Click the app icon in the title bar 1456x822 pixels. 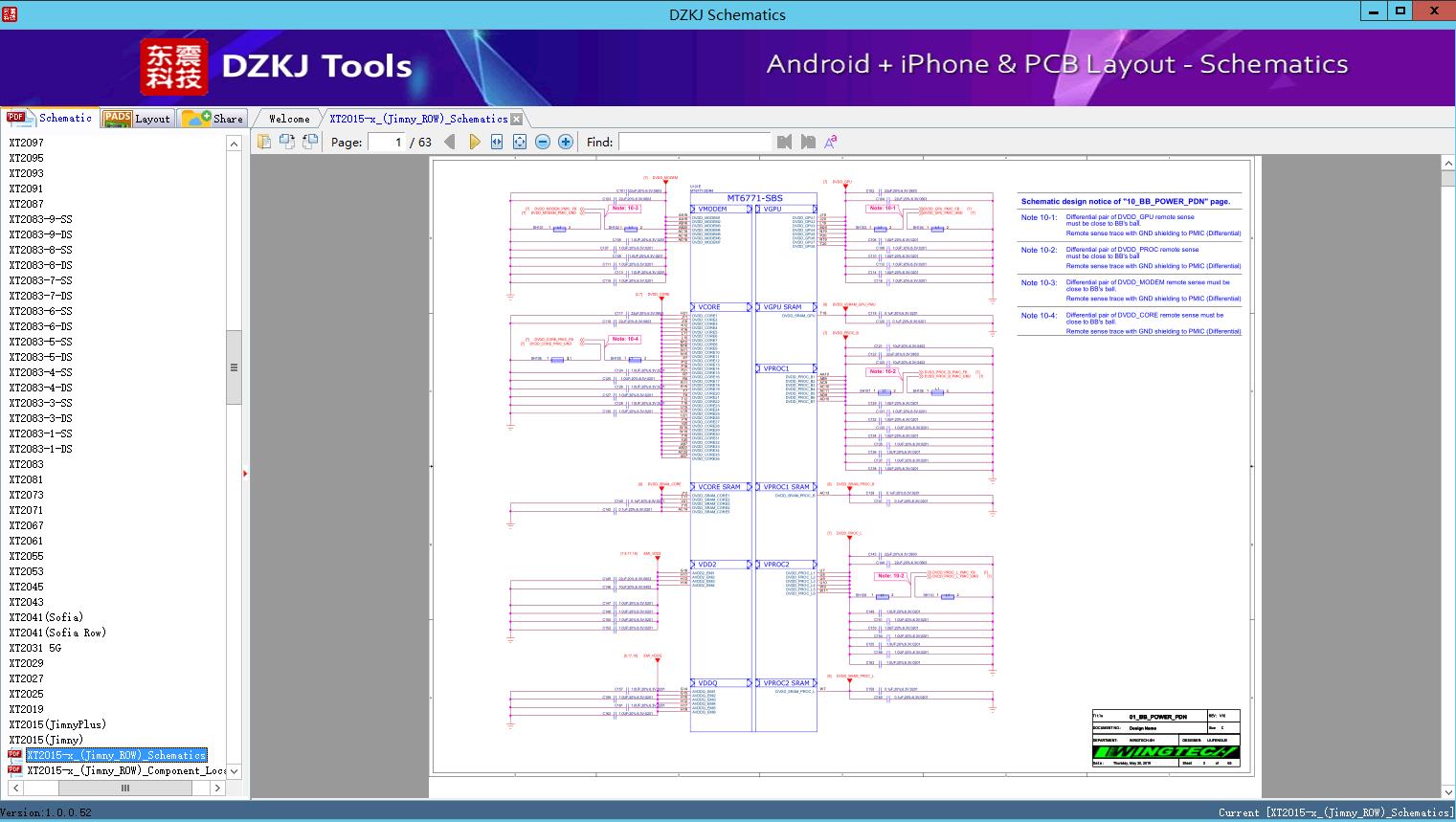(x=11, y=13)
